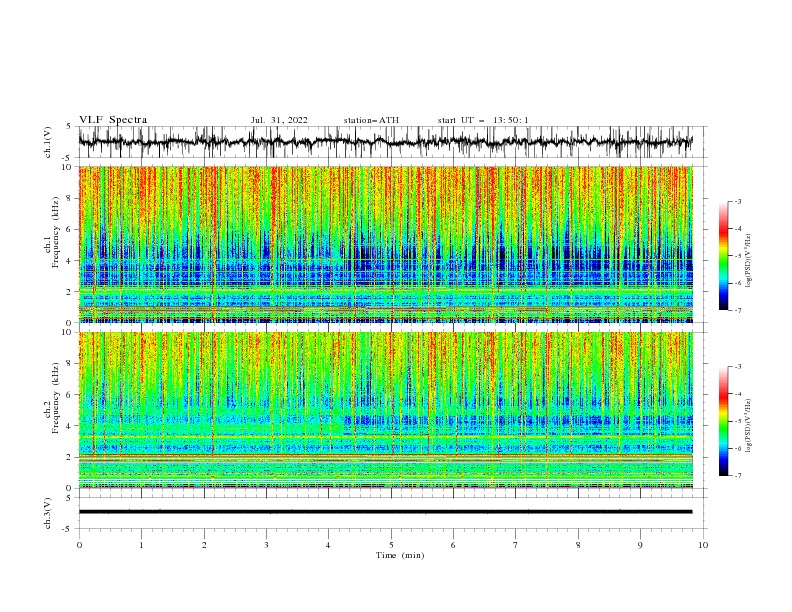This screenshot has width=792, height=612.
Task: Click the upper PSD color scale bar
Action: (723, 256)
